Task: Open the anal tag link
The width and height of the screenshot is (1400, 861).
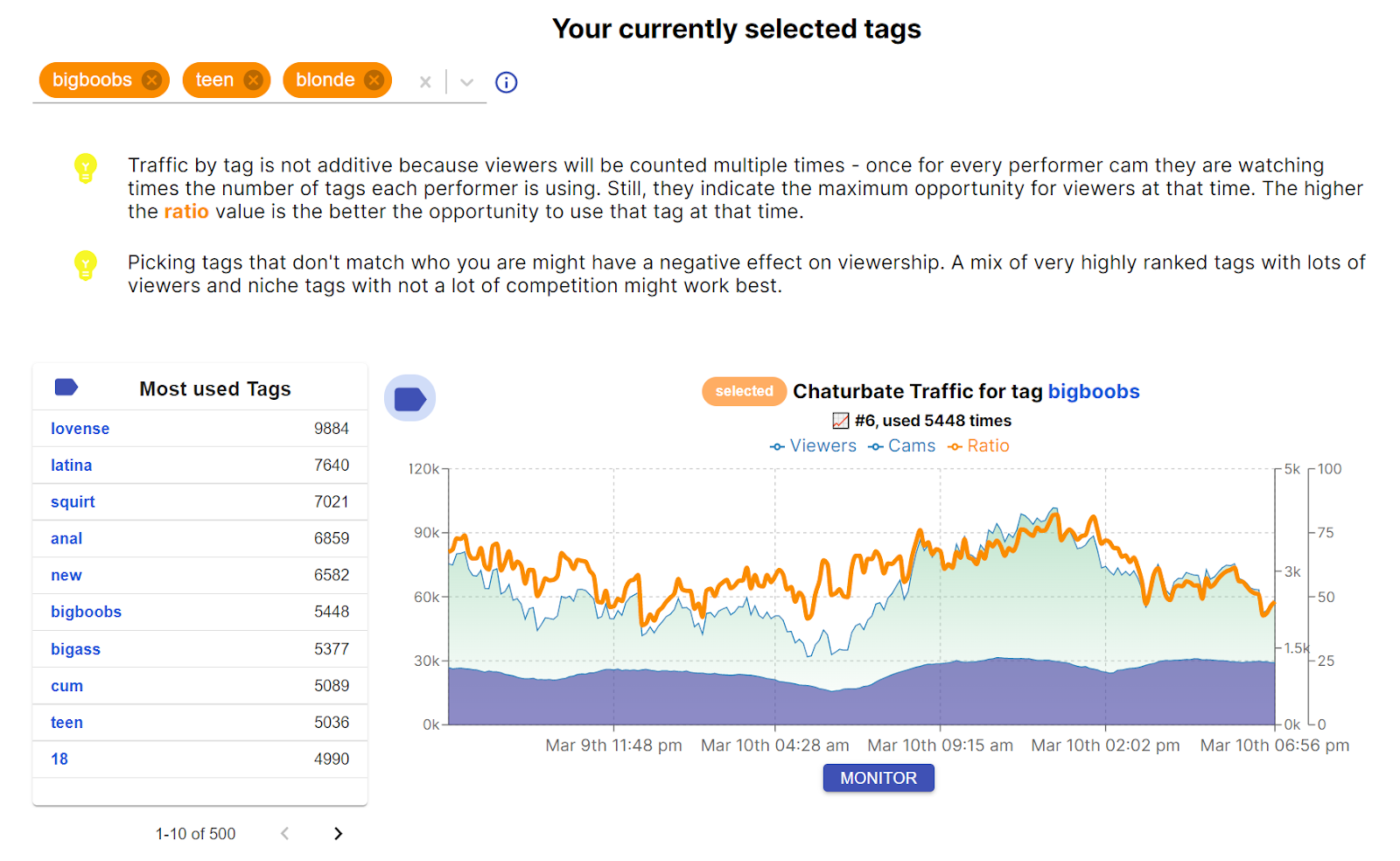Action: click(x=66, y=539)
